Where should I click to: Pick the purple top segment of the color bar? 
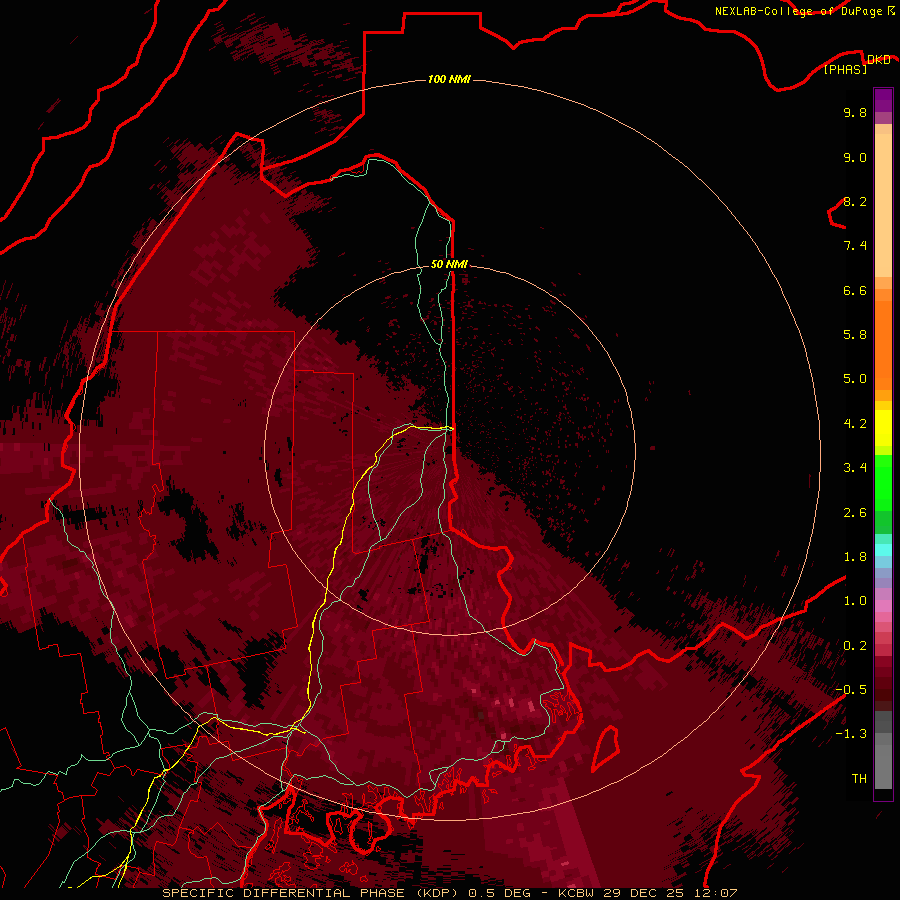point(883,100)
